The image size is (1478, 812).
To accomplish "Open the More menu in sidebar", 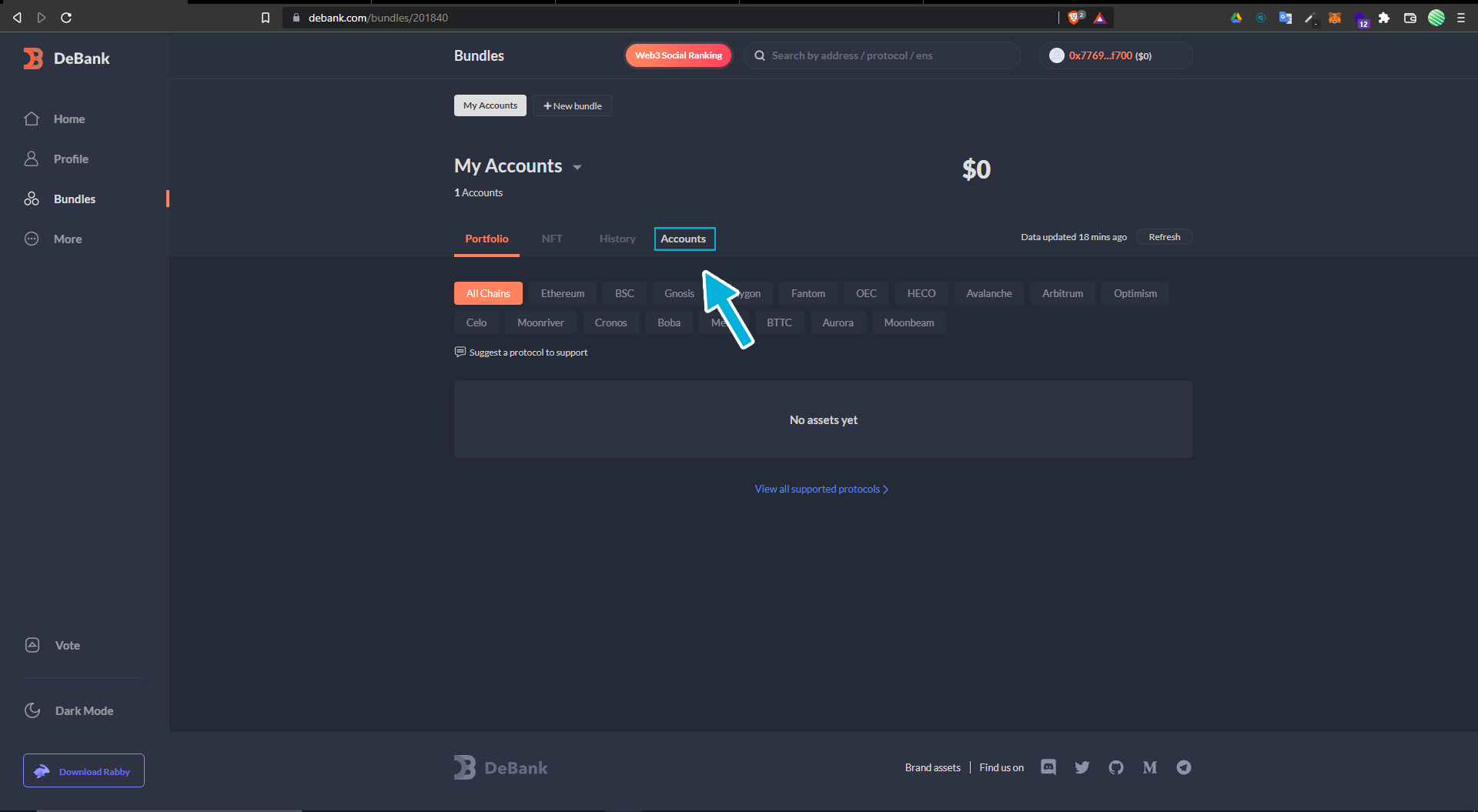I will pos(67,239).
